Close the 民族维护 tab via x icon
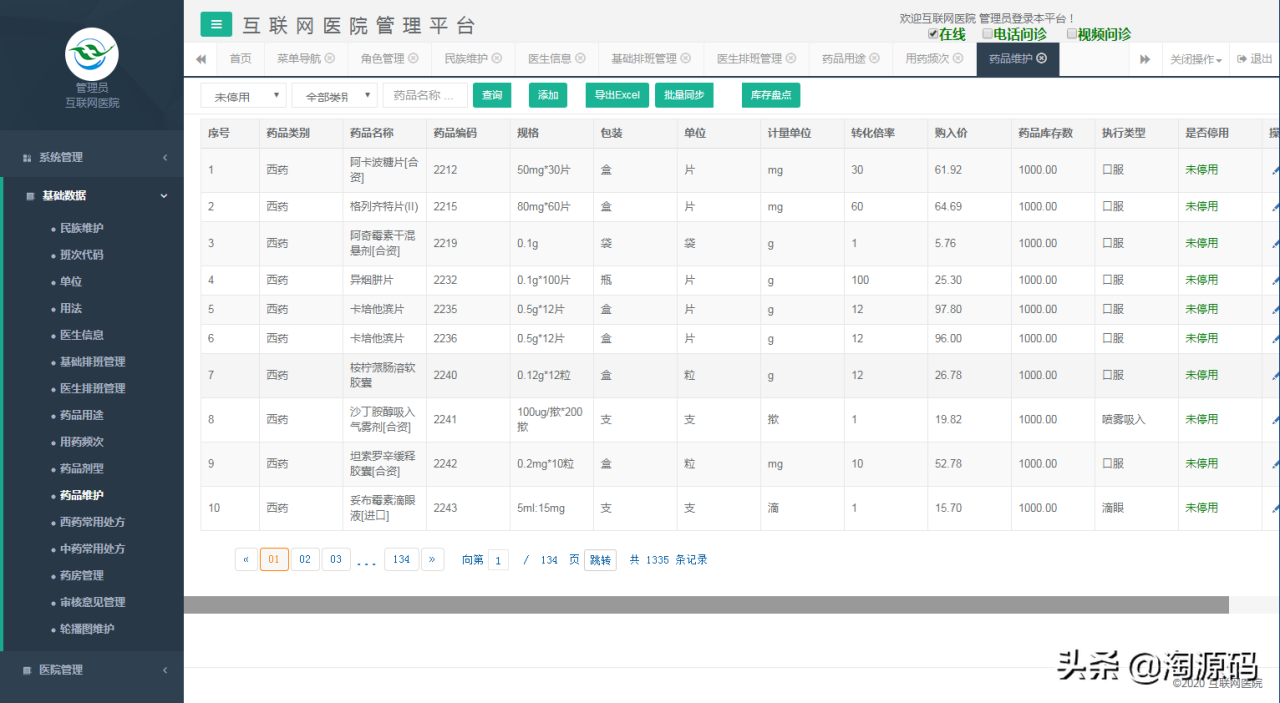 point(497,59)
